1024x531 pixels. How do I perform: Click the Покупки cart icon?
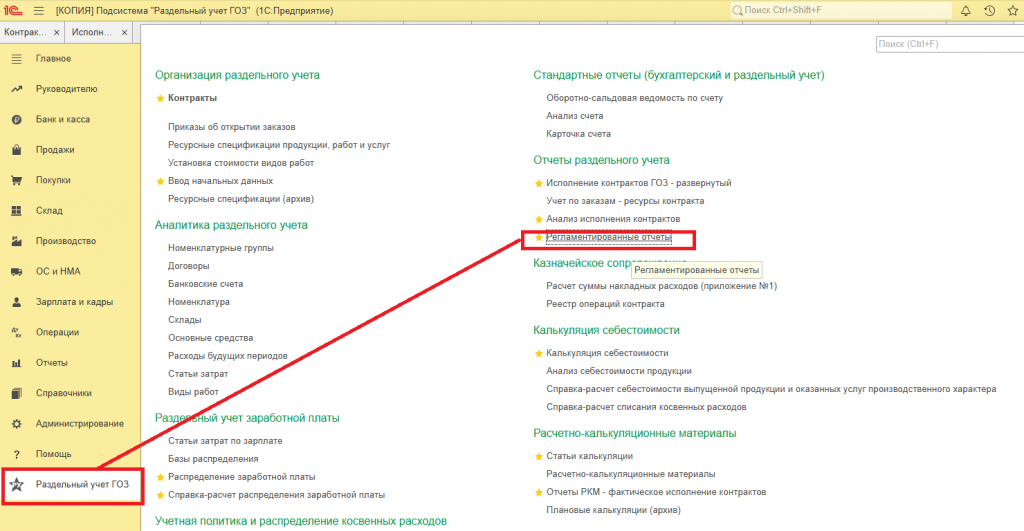tap(16, 180)
